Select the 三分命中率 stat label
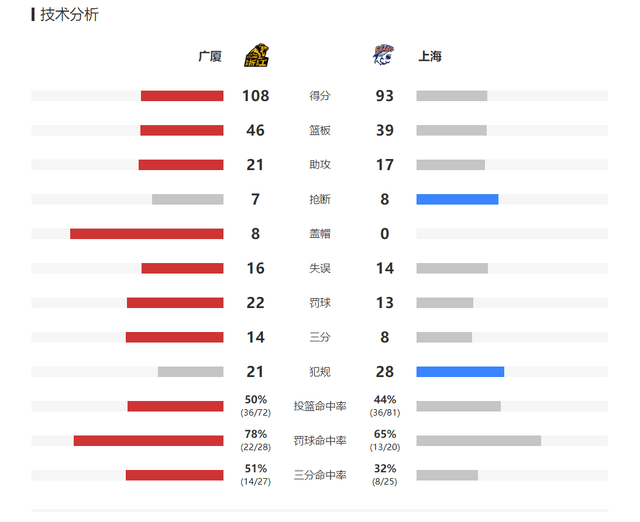This screenshot has width=640, height=522. coord(320,475)
